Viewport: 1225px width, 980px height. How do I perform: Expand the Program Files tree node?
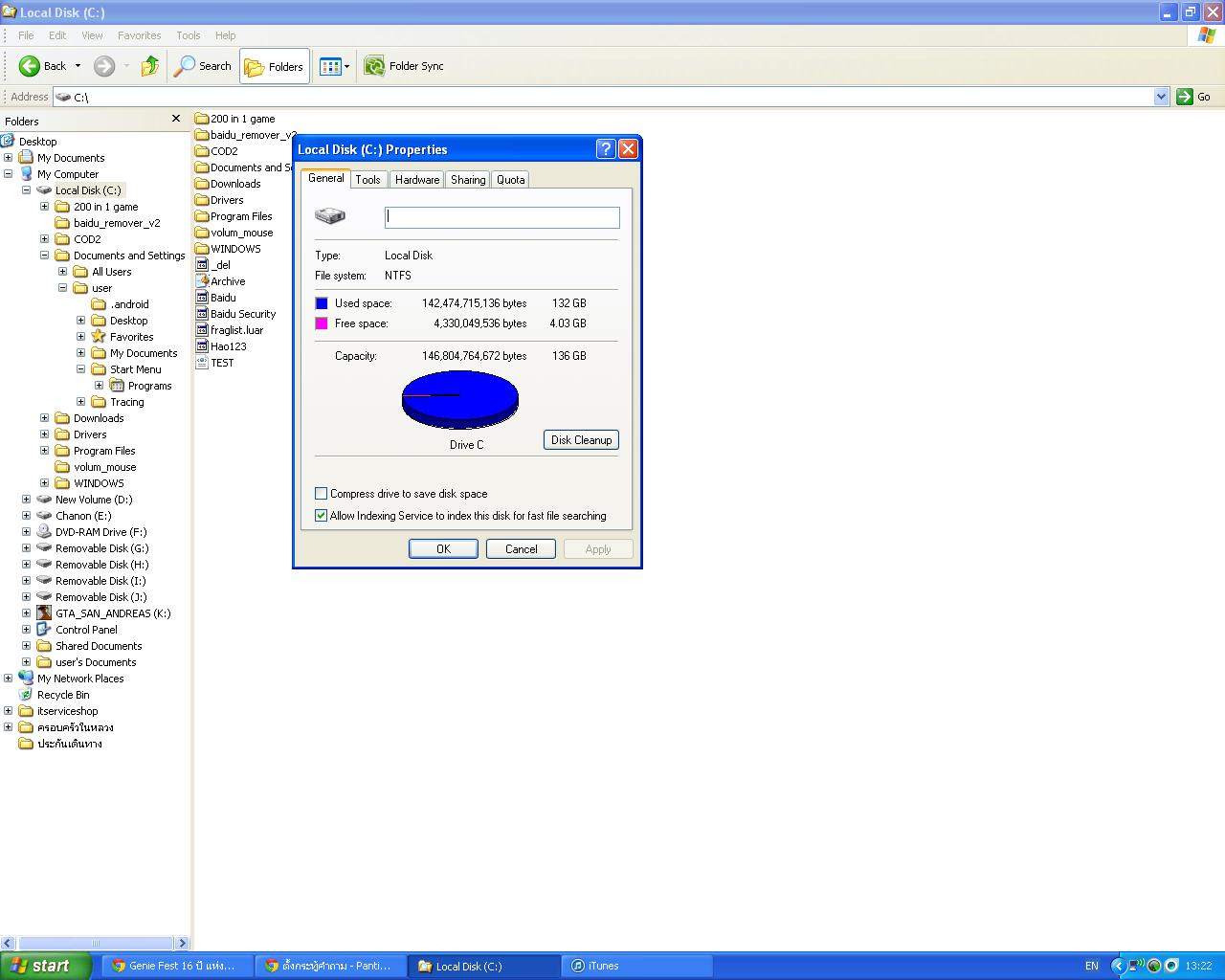click(45, 451)
